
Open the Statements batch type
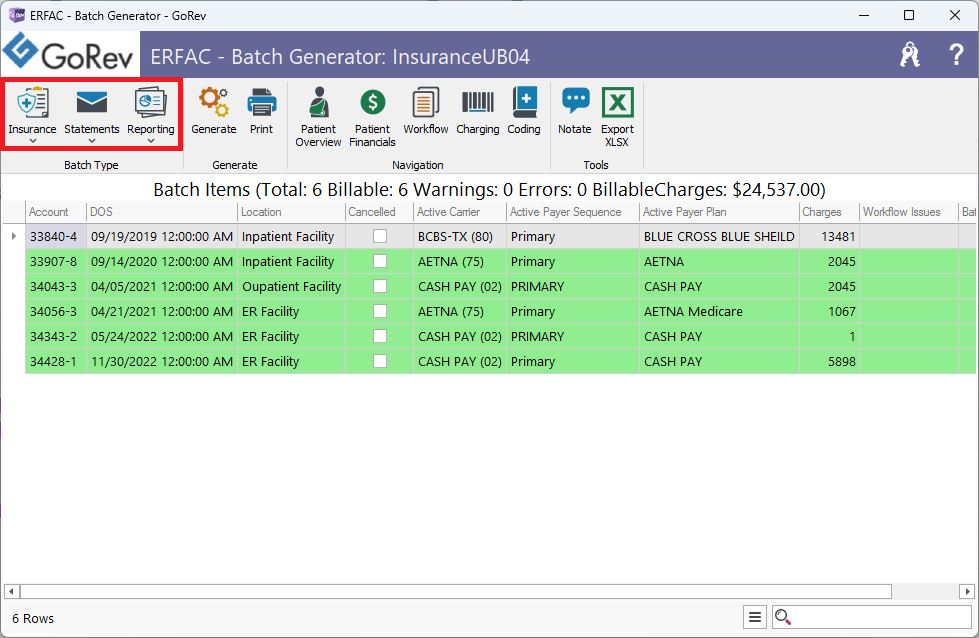tap(92, 110)
